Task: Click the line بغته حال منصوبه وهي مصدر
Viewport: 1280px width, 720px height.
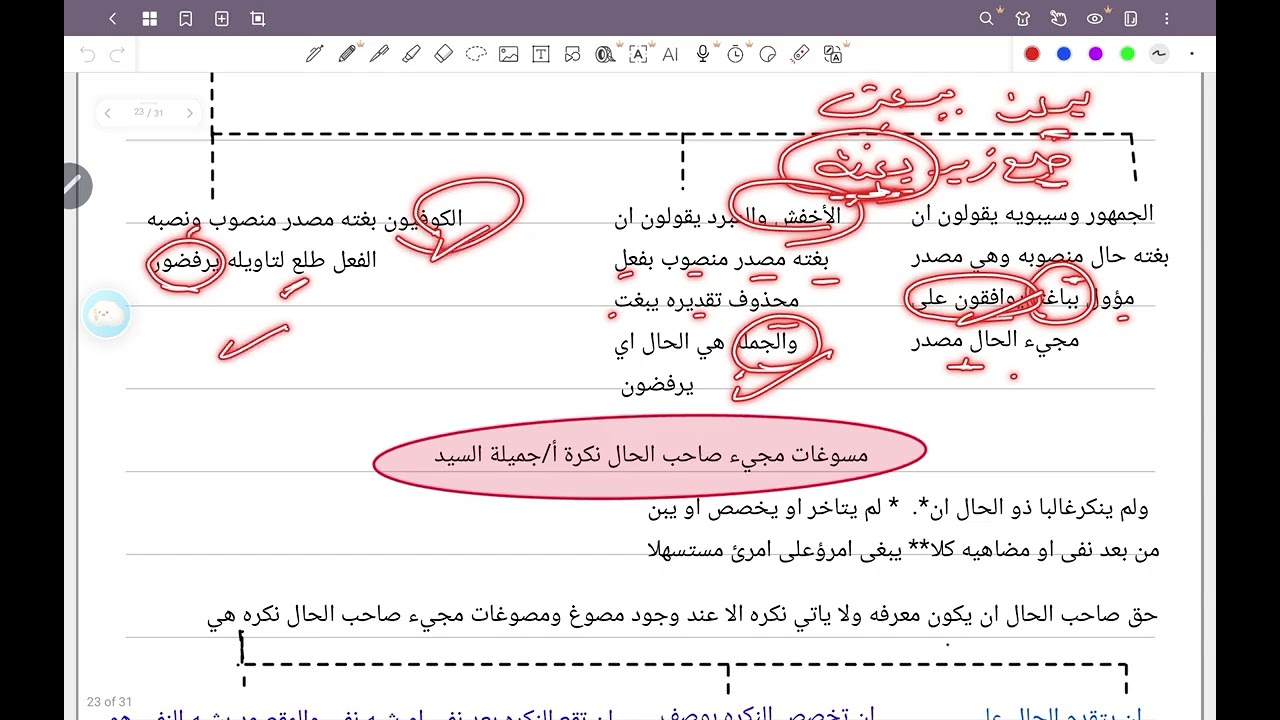Action: [1040, 257]
